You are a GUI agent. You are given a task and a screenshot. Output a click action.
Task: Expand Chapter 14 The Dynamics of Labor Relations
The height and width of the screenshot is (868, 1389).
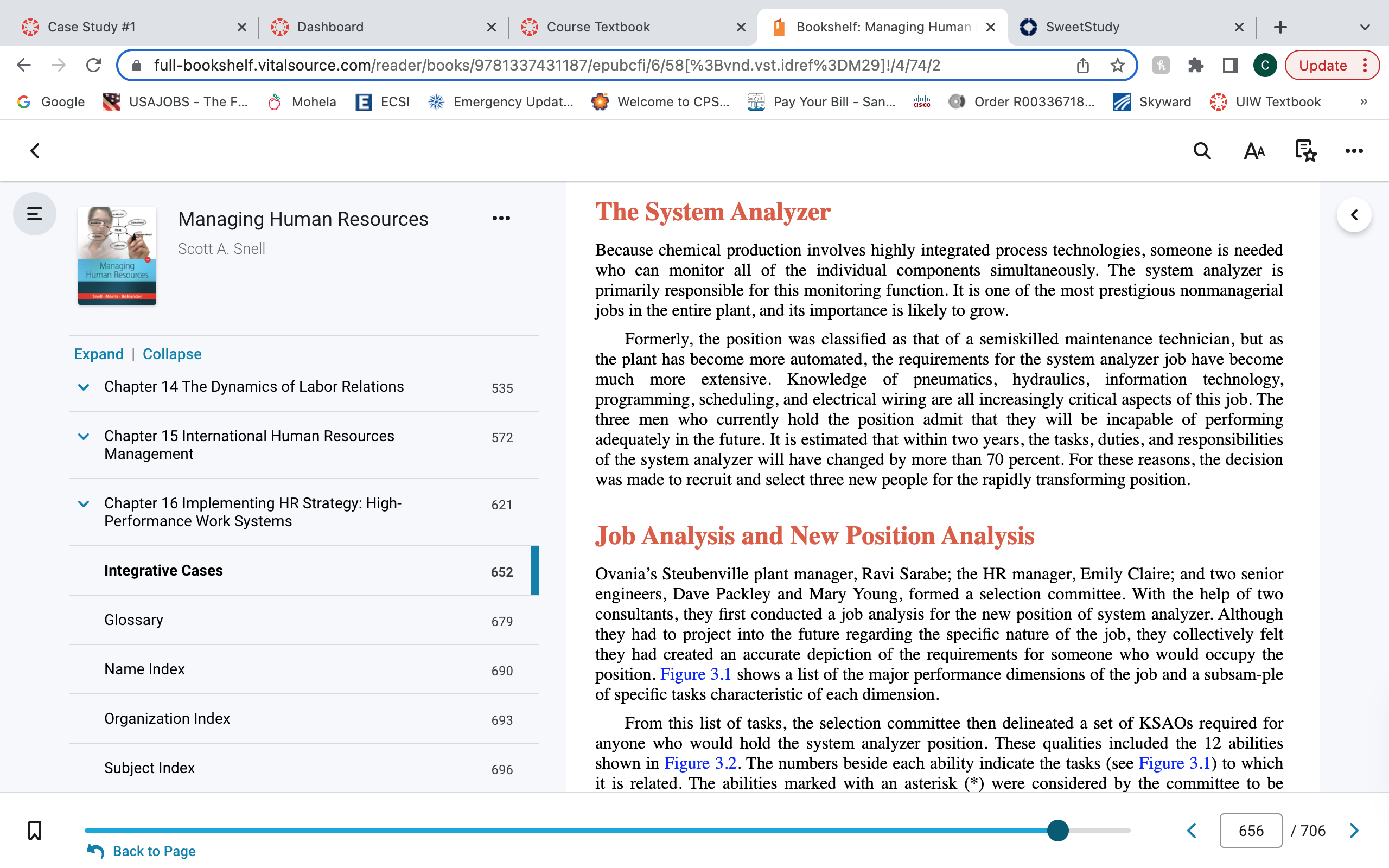(83, 387)
